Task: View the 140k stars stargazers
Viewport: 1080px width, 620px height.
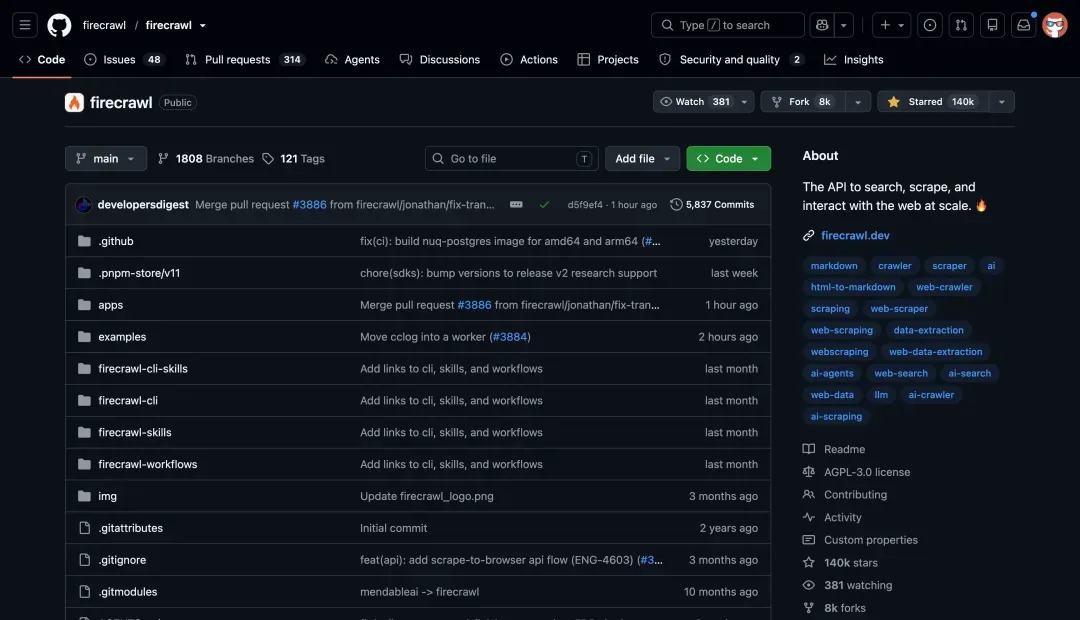Action: 851,563
